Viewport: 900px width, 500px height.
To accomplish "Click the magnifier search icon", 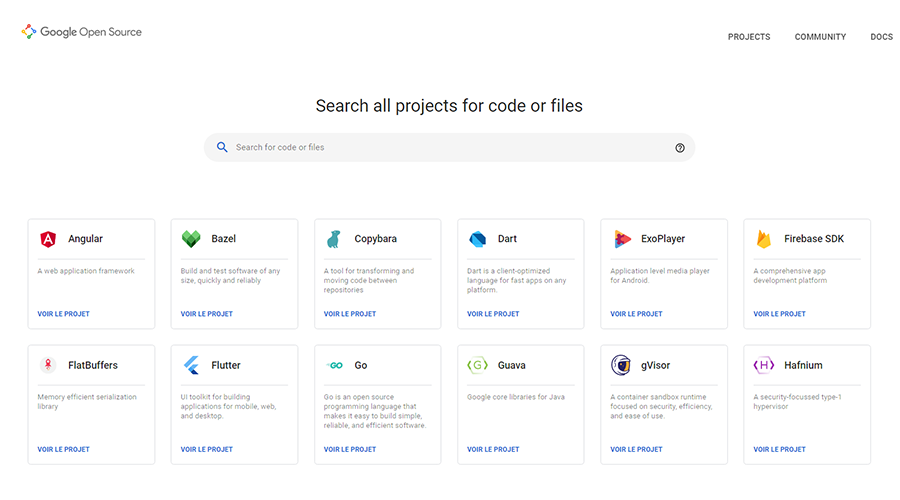I will 222,148.
